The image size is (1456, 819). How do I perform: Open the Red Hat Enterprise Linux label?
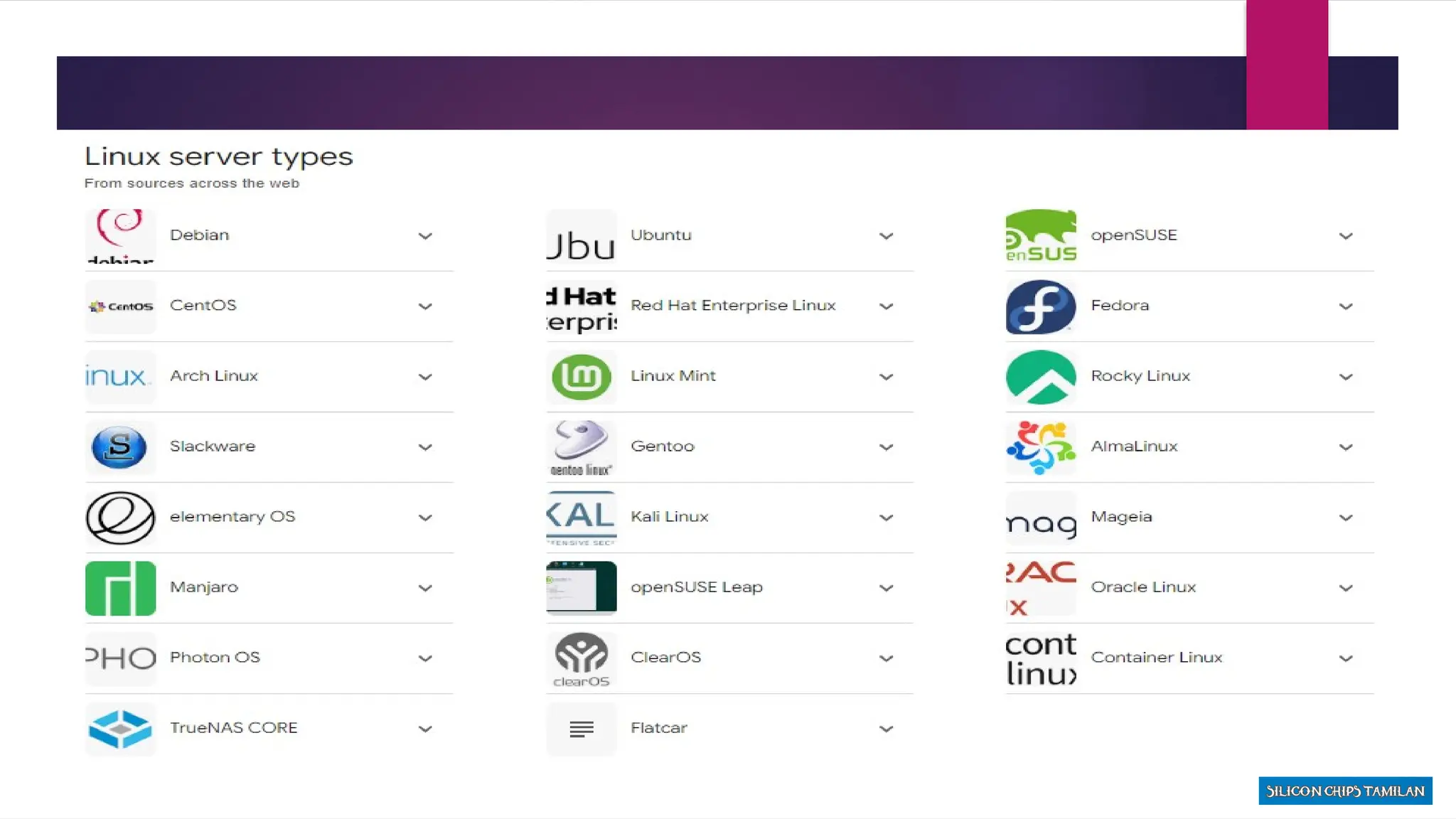click(x=732, y=306)
